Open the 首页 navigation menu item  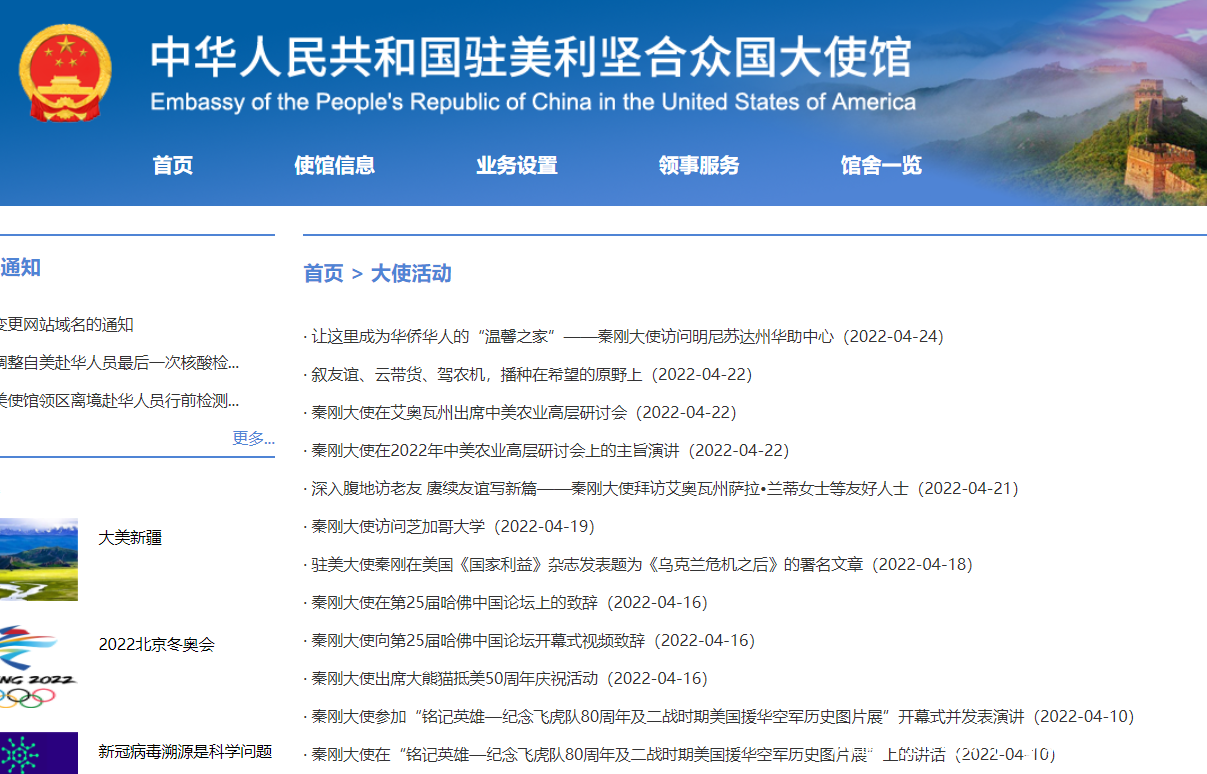click(x=173, y=166)
